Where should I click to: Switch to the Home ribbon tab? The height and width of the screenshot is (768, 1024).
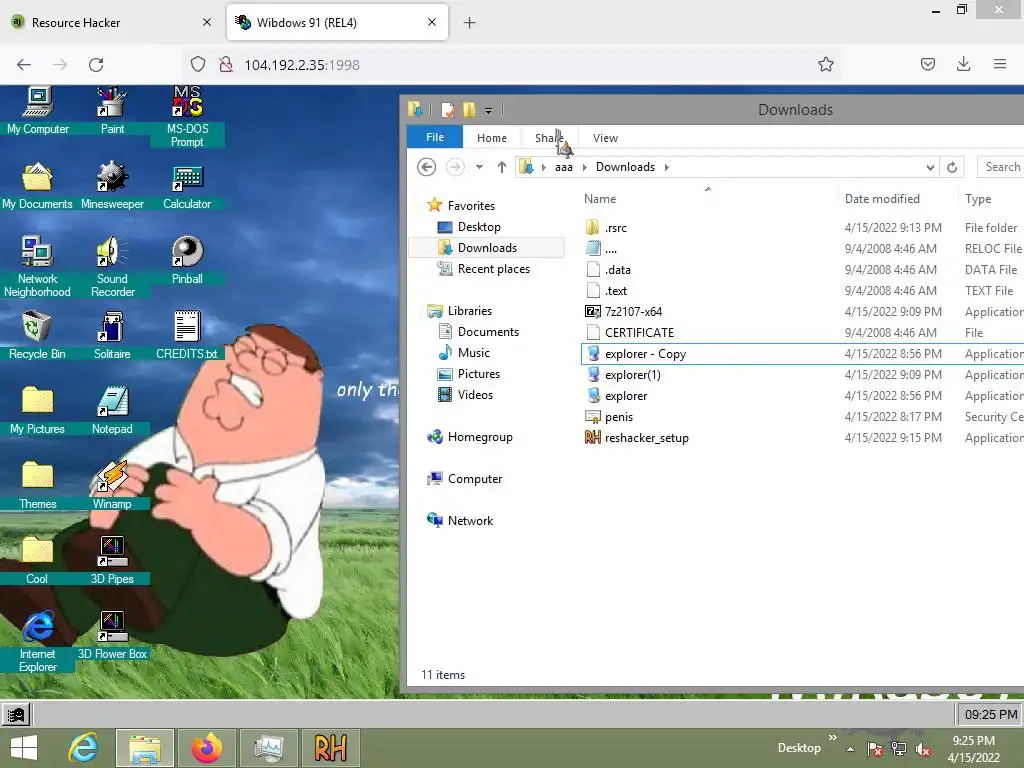tap(492, 138)
